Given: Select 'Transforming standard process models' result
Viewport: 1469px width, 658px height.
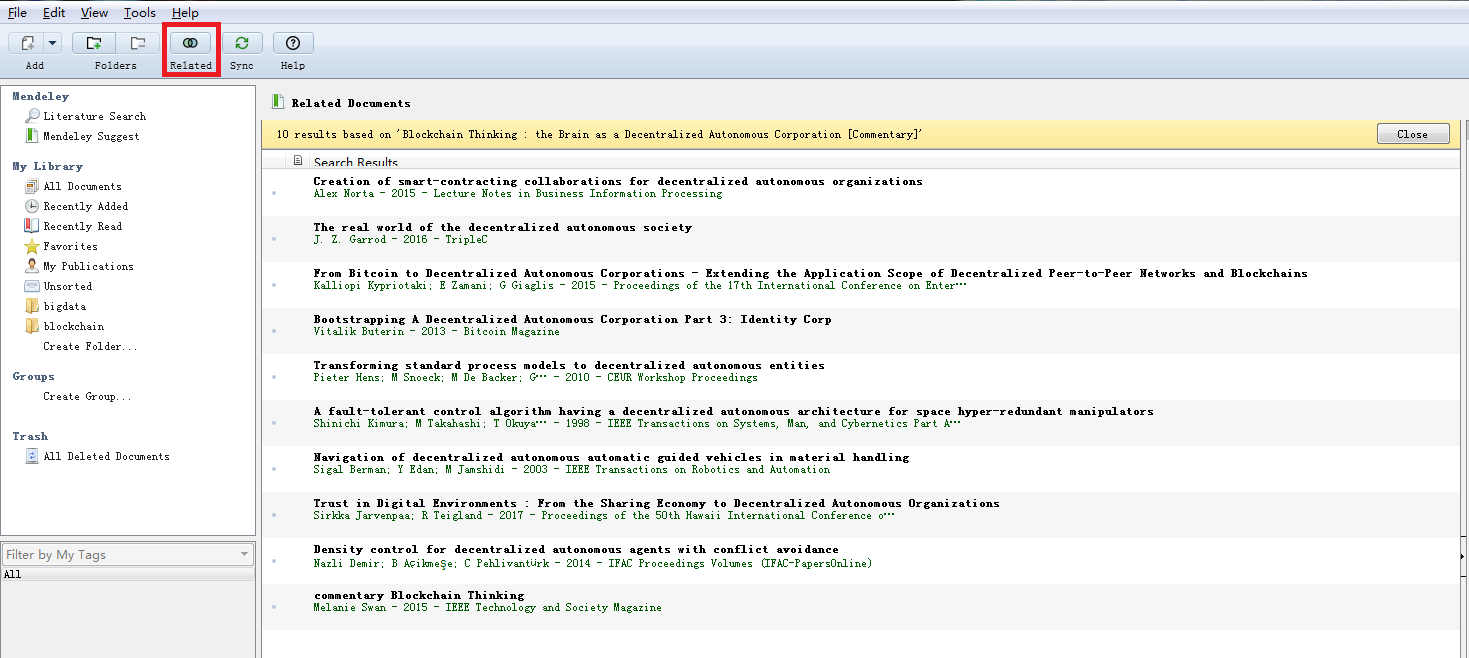Looking at the screenshot, I should coord(569,365).
